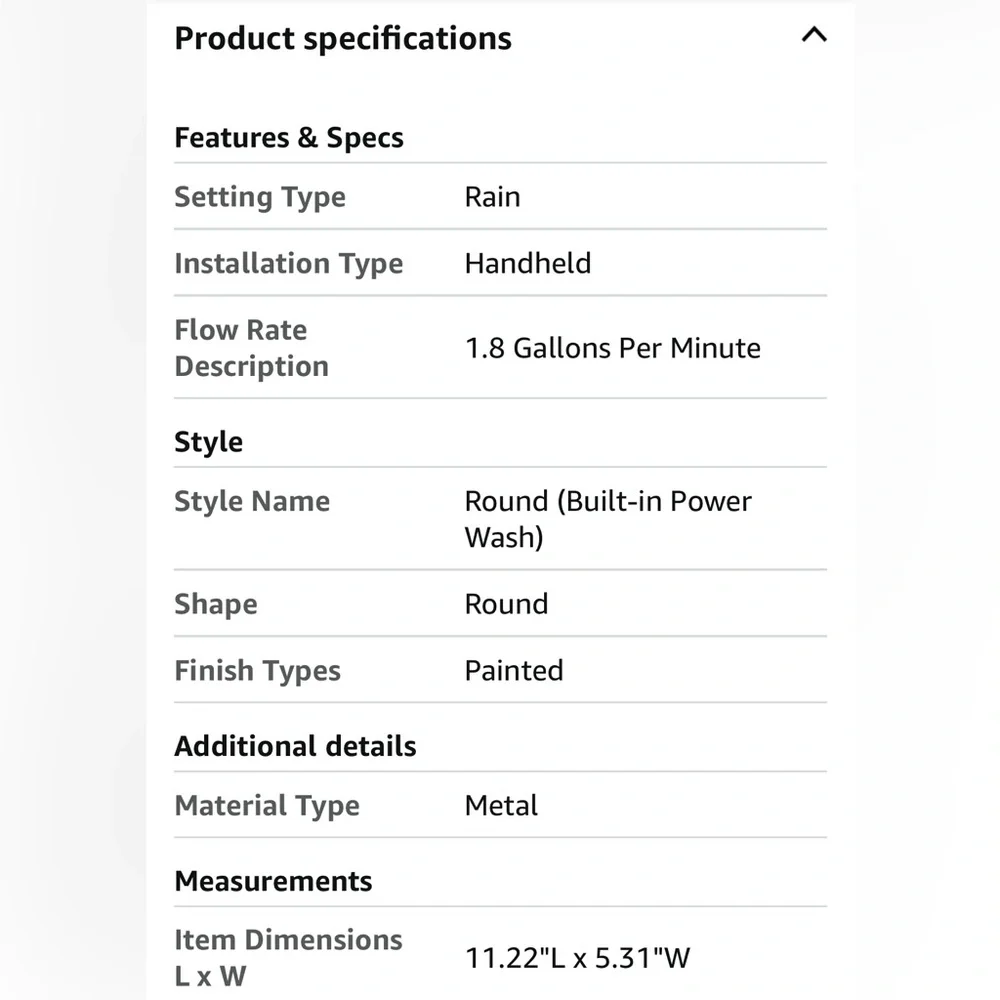This screenshot has height=1000, width=1000.
Task: Collapse the Product specifications chevron
Action: pos(814,34)
